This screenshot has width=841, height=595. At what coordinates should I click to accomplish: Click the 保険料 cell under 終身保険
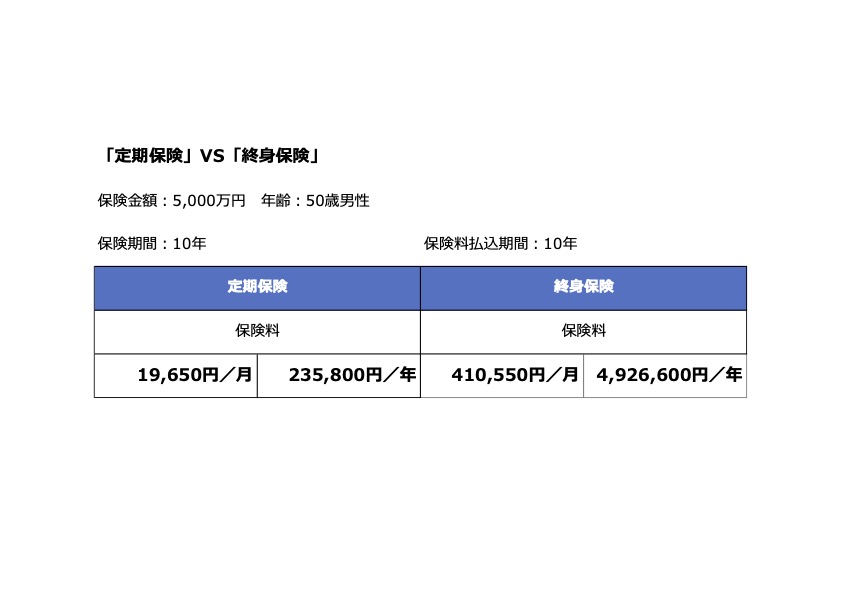click(x=584, y=332)
